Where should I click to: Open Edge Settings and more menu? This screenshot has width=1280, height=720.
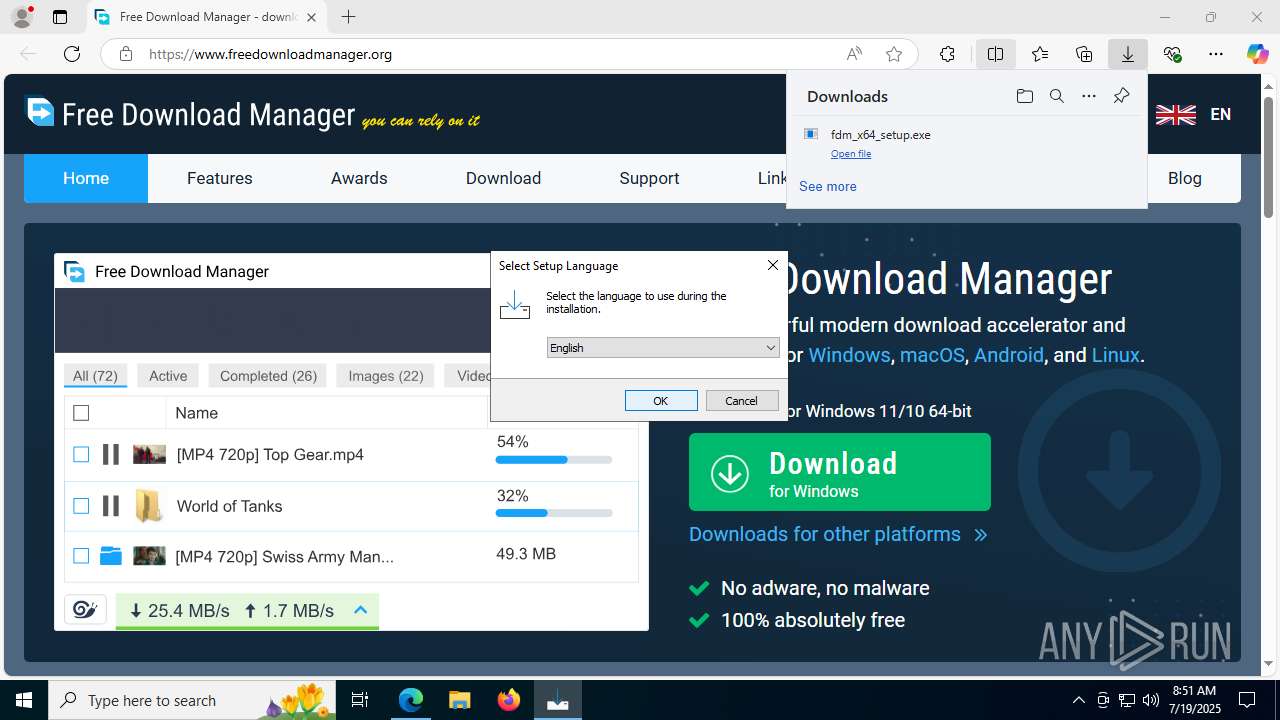[1216, 54]
